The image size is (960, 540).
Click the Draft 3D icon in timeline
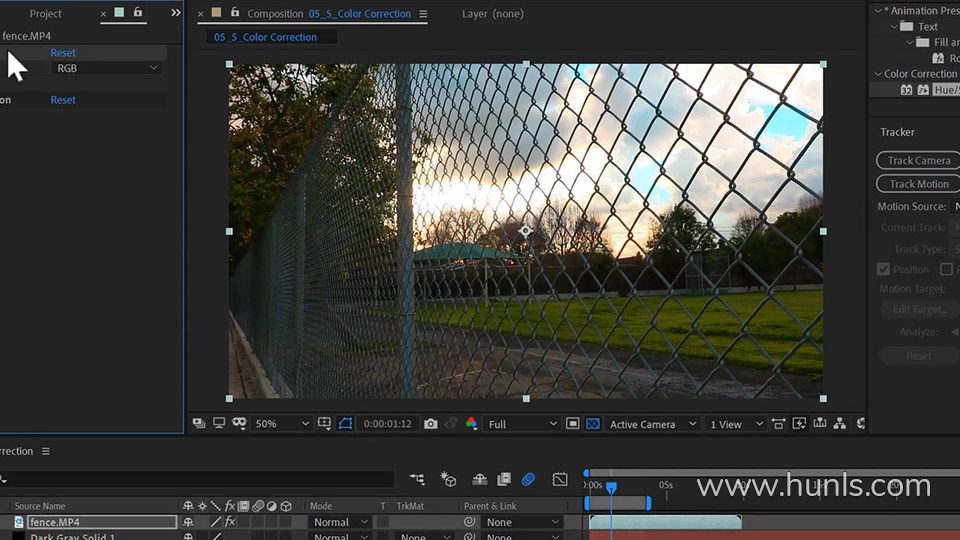pos(448,479)
